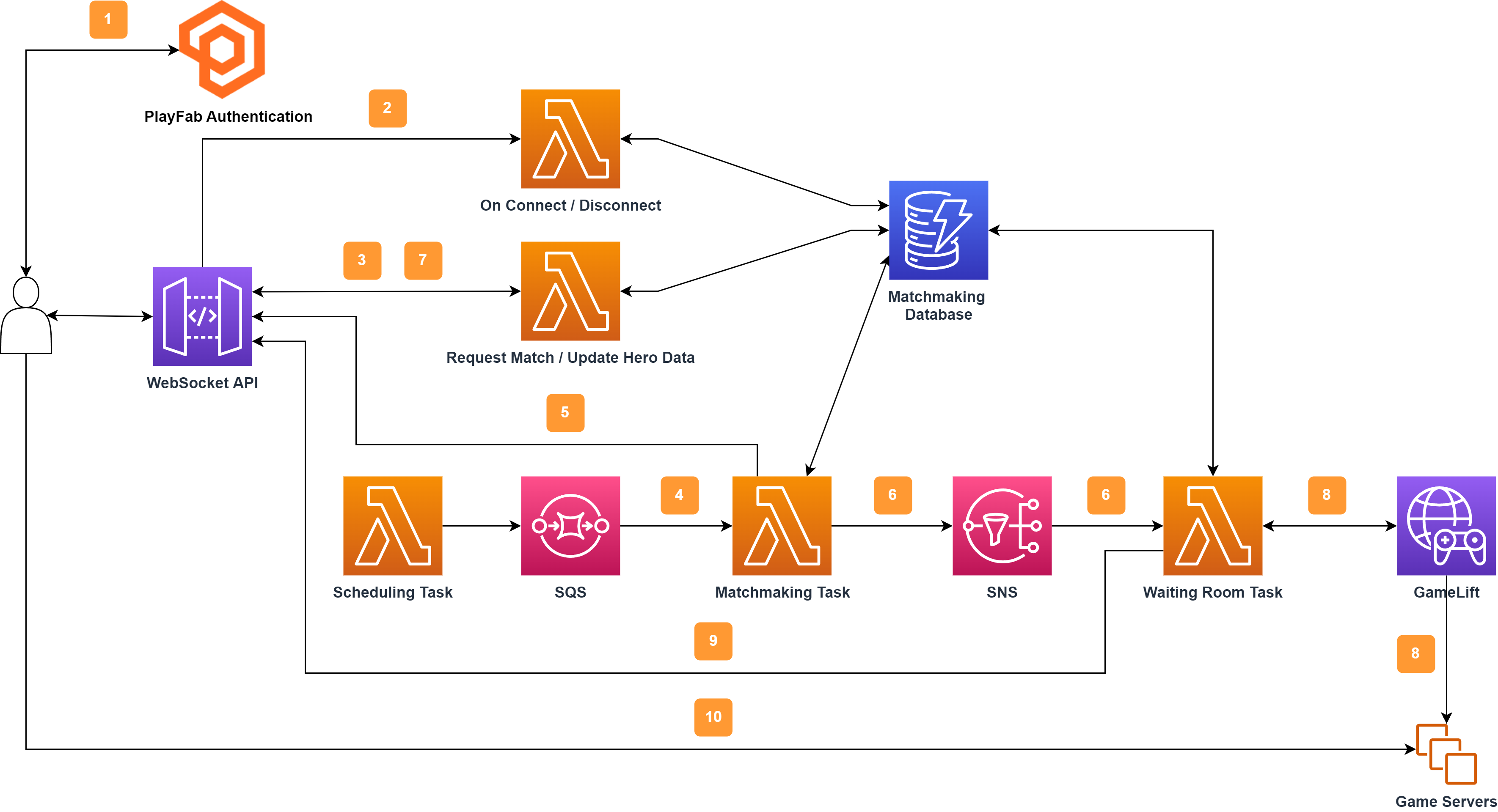Click the Matchmaking Database DynamoDB icon
This screenshot has width=1498, height=812.
coord(938,230)
